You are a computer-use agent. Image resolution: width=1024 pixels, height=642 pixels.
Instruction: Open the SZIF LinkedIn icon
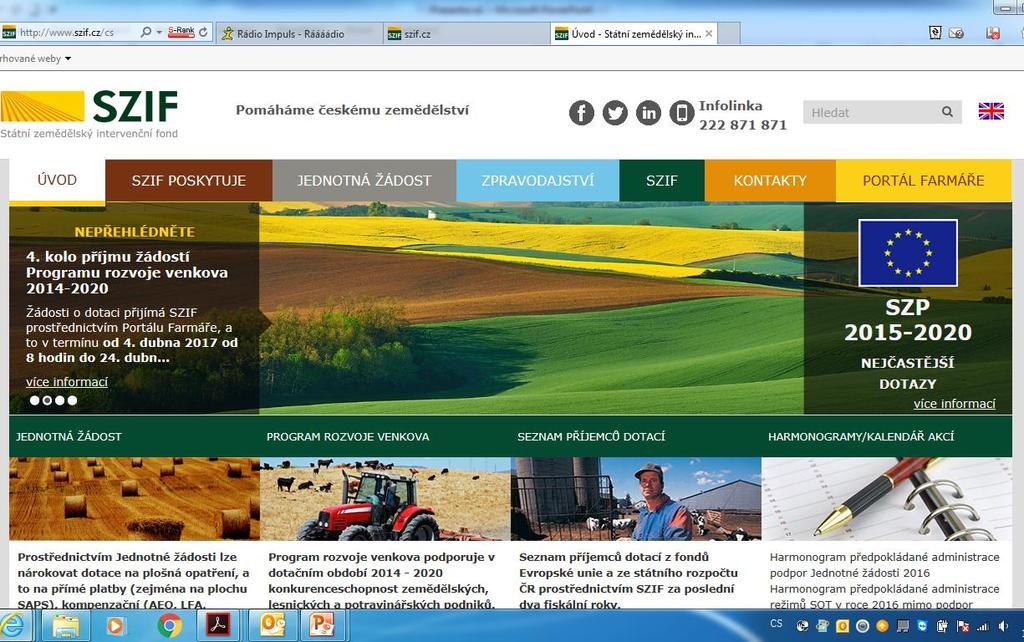point(648,113)
